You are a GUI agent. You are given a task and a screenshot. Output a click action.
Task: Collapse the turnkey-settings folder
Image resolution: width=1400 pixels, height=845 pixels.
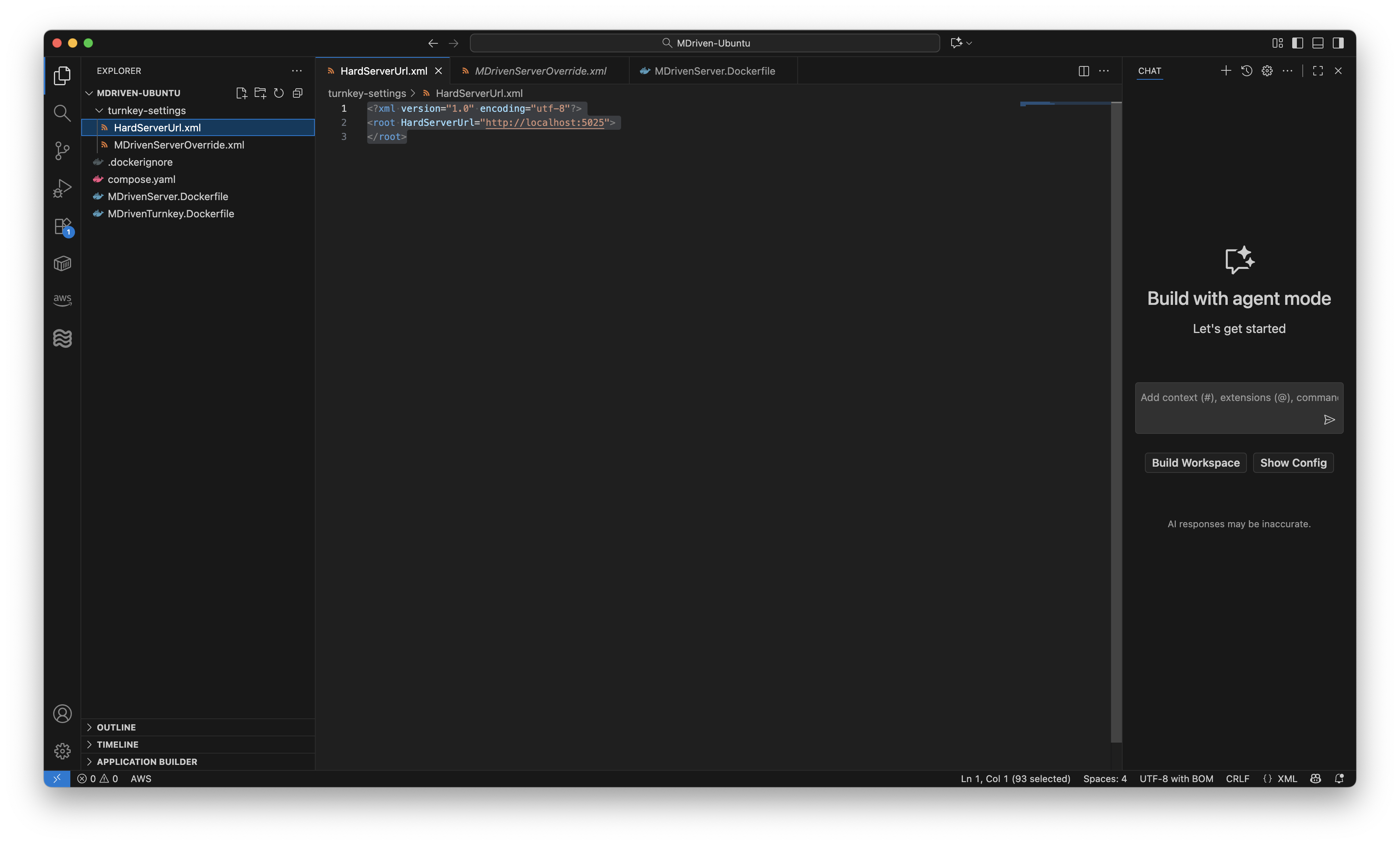[146, 110]
